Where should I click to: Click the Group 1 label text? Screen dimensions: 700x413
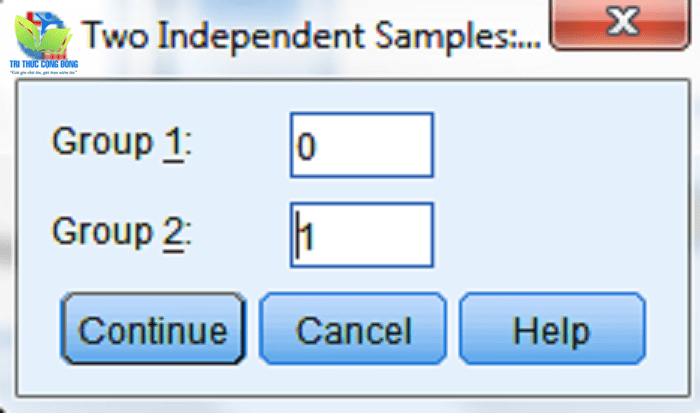[122, 144]
